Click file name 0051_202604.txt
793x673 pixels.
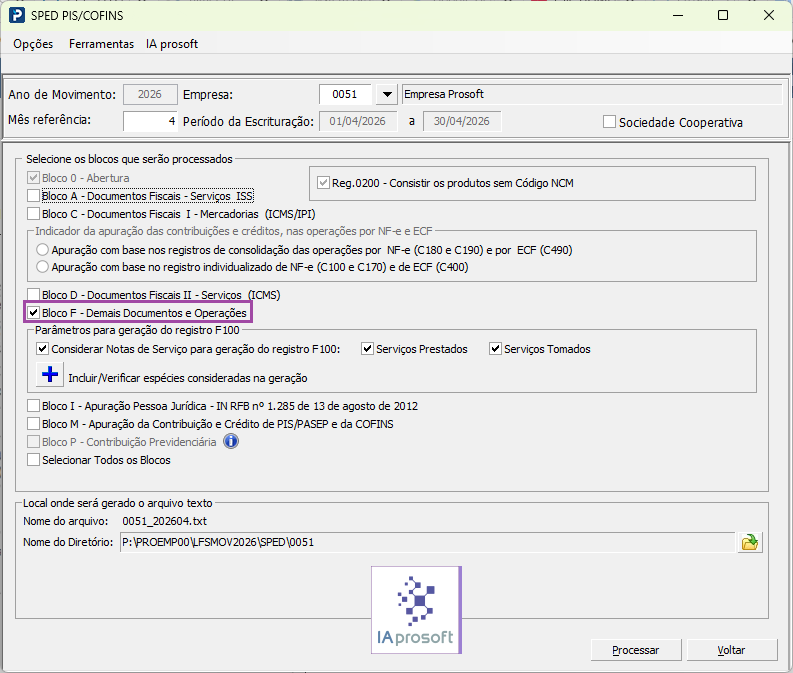click(164, 521)
